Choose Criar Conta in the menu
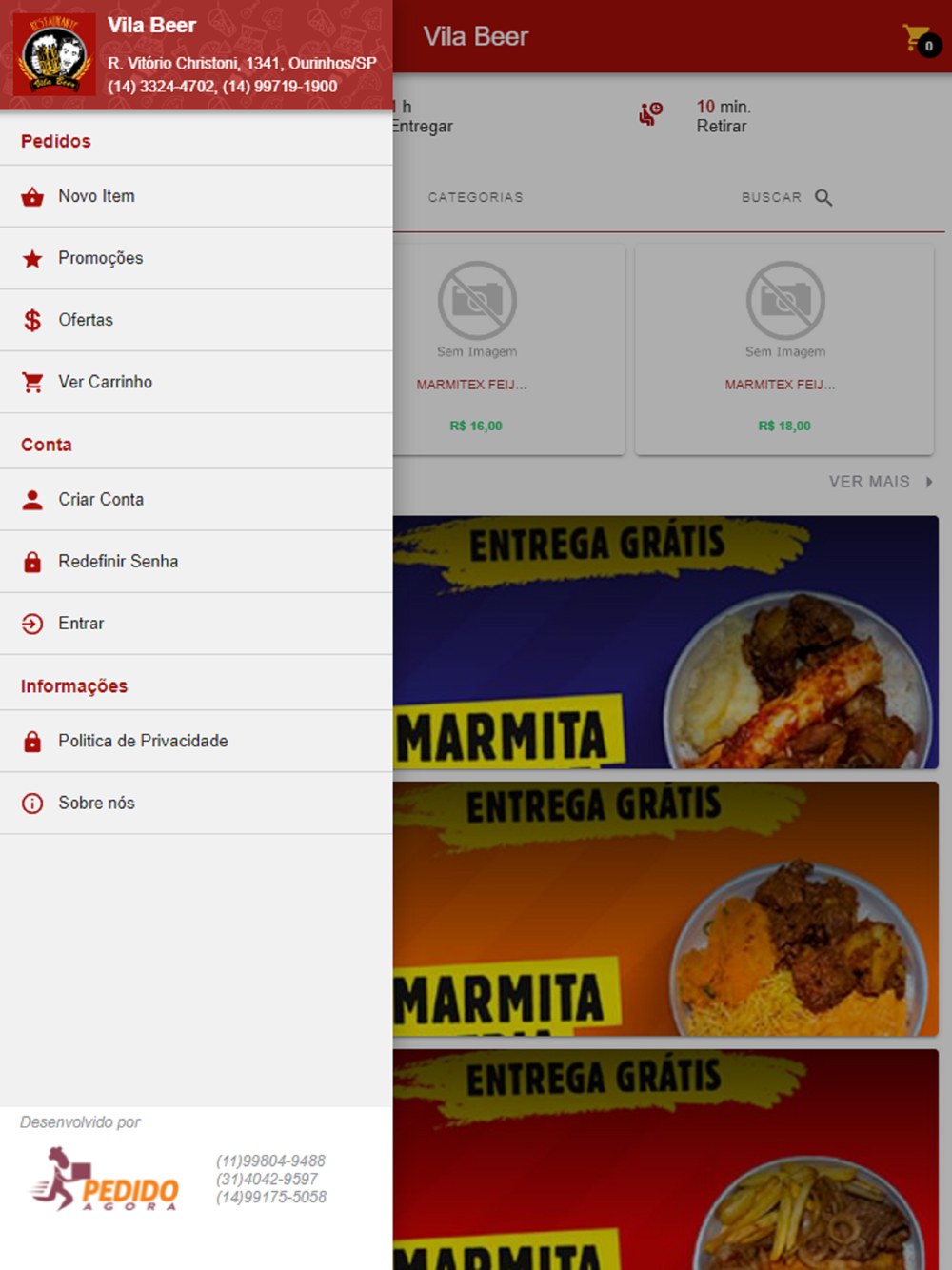 point(196,500)
